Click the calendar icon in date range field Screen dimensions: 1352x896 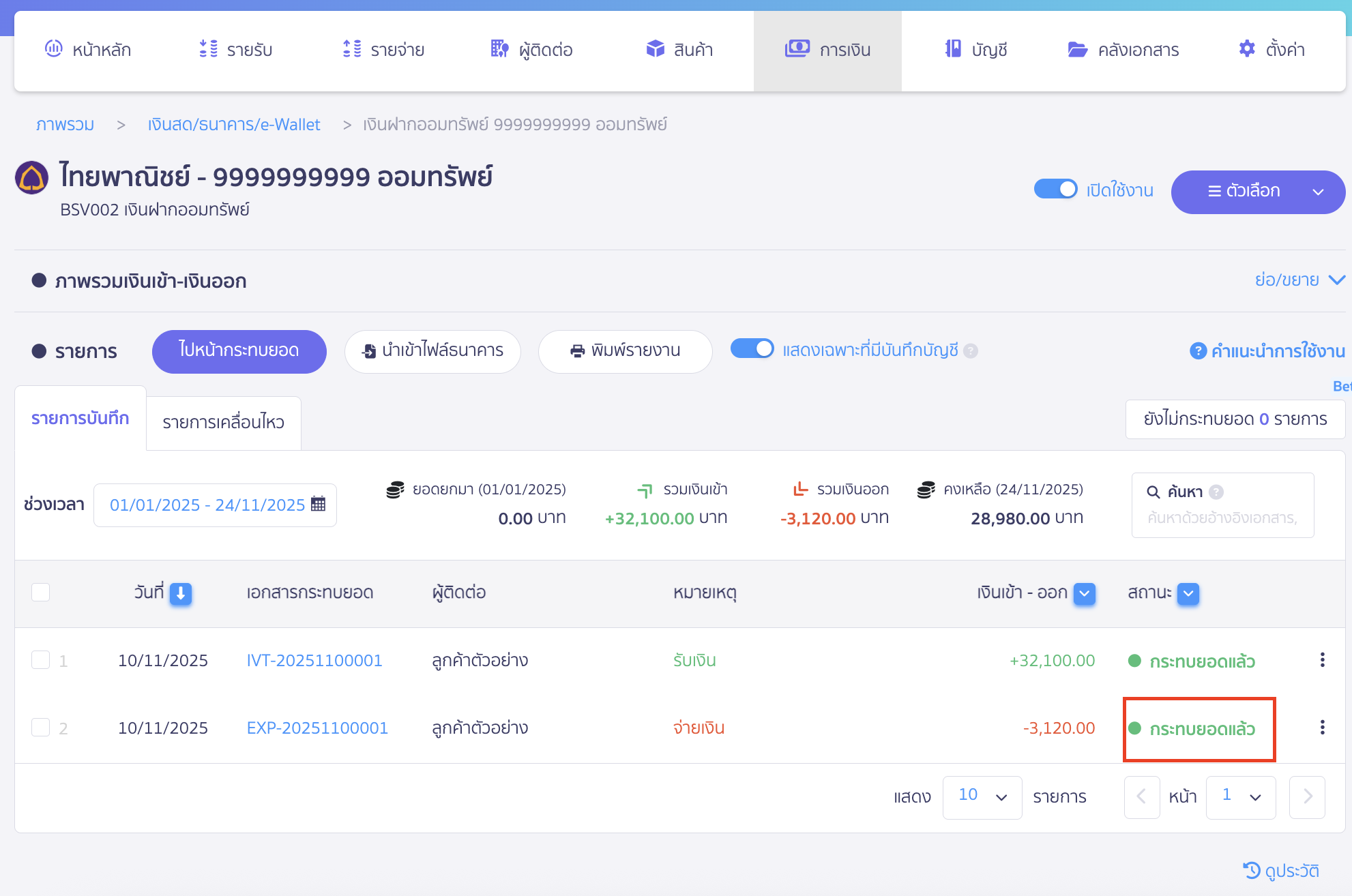coord(318,504)
